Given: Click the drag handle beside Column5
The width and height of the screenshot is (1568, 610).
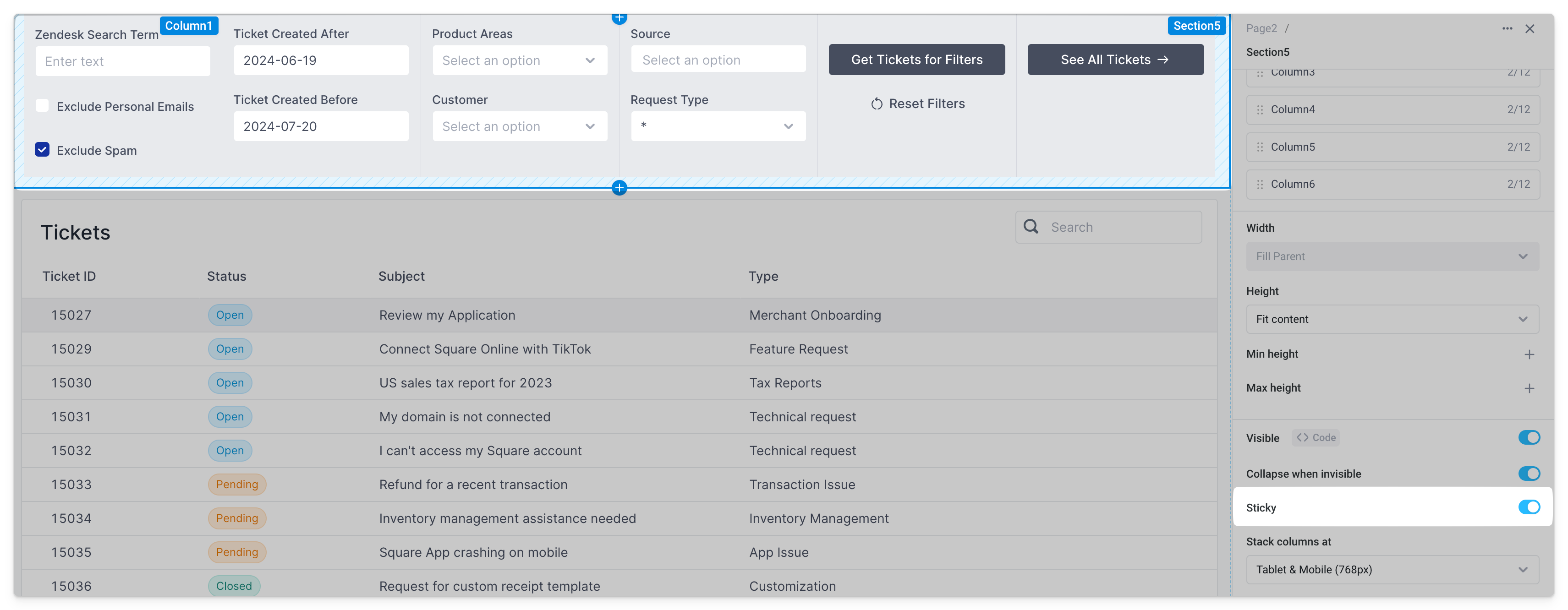Looking at the screenshot, I should coord(1259,147).
